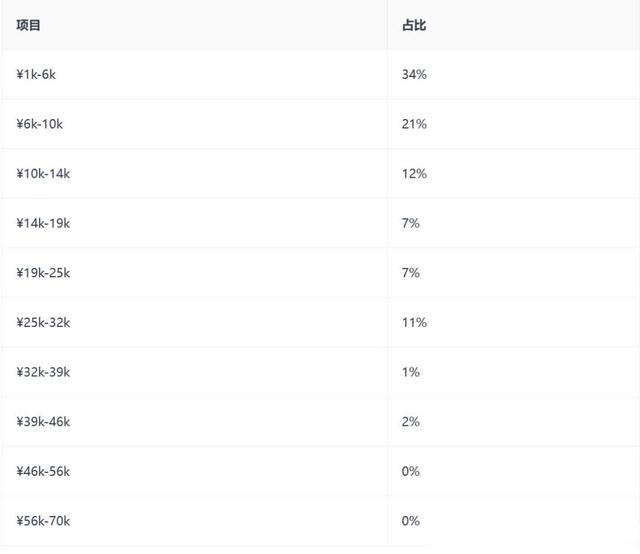Viewport: 640px width, 554px height.
Task: Click the 11% percentage value
Action: [x=414, y=322]
